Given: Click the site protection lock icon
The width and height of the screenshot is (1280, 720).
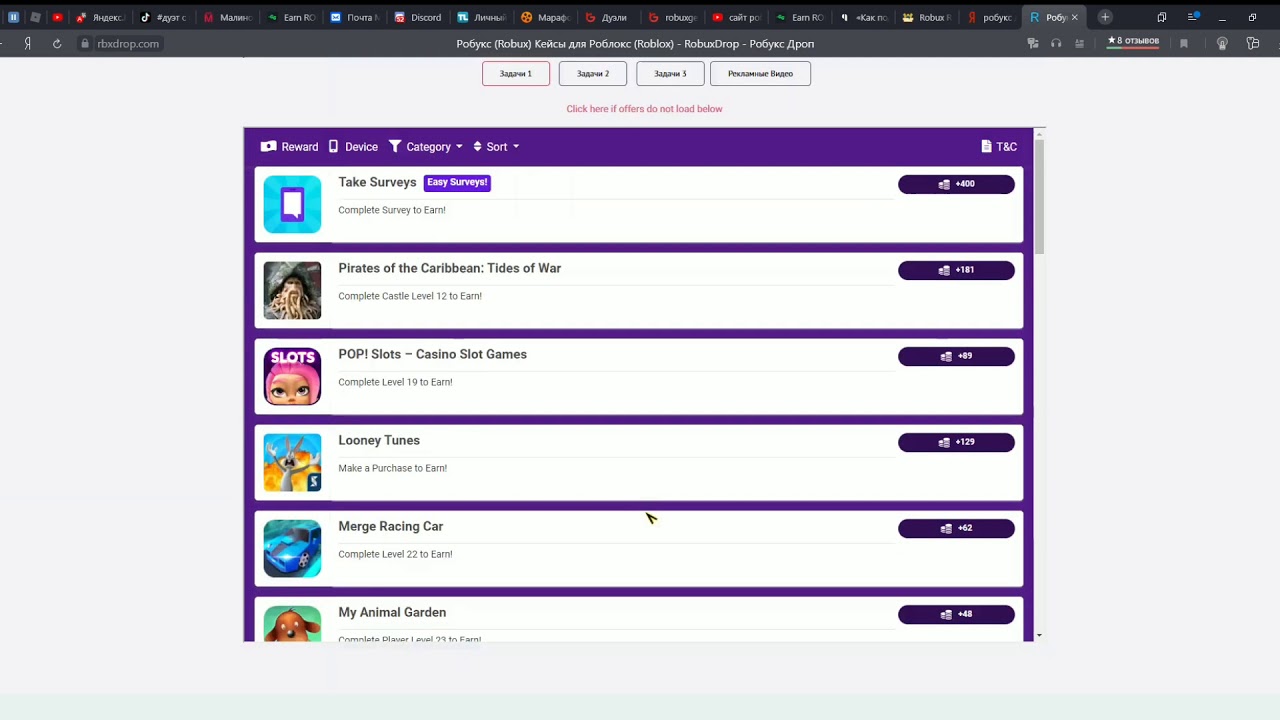Looking at the screenshot, I should (x=85, y=44).
